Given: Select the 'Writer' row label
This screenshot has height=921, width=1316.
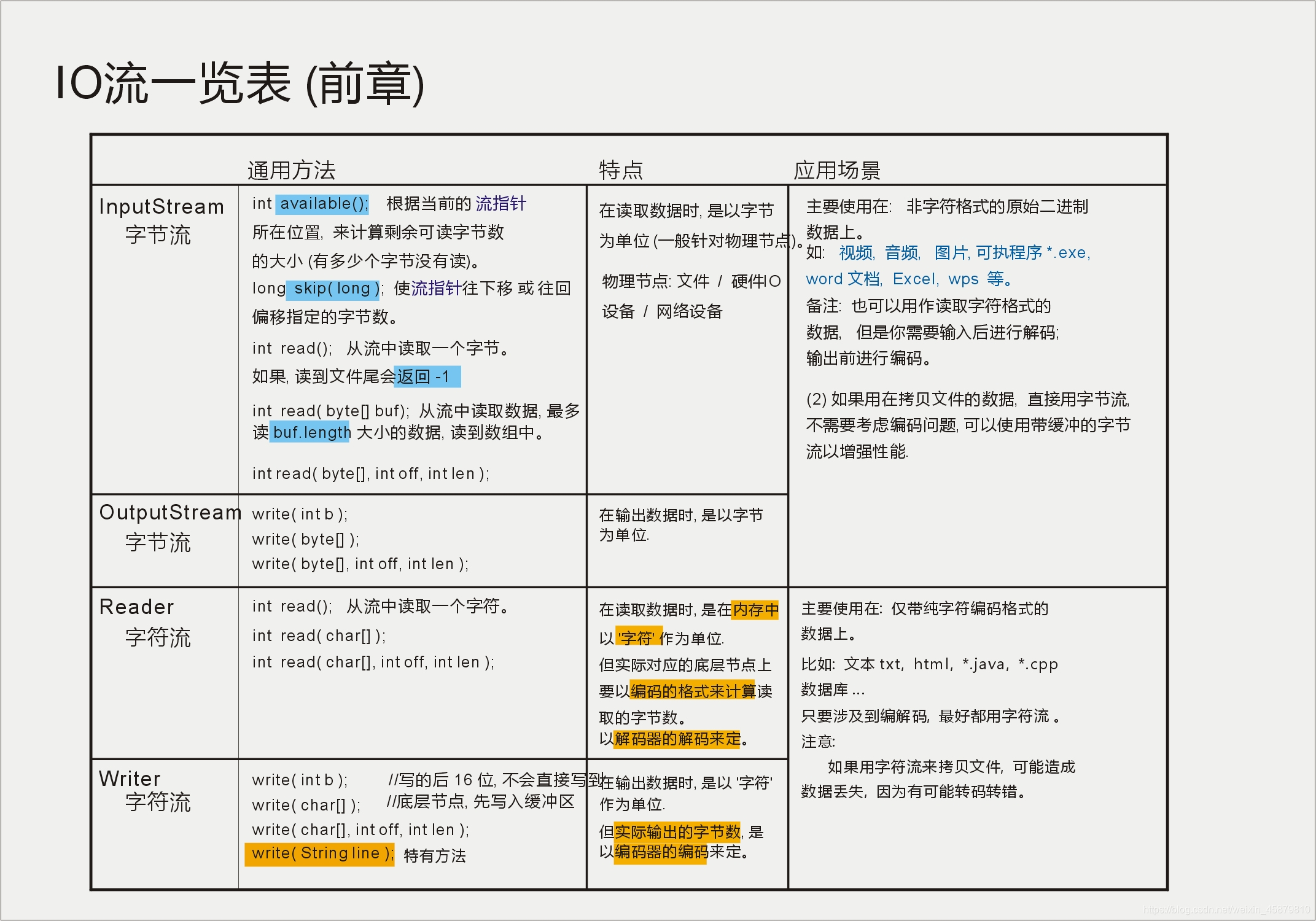Looking at the screenshot, I should pos(130,779).
